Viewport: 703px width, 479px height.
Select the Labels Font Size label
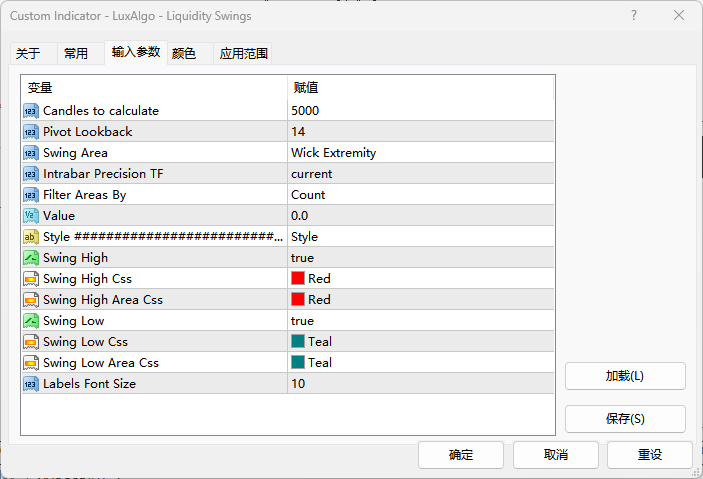[89, 384]
